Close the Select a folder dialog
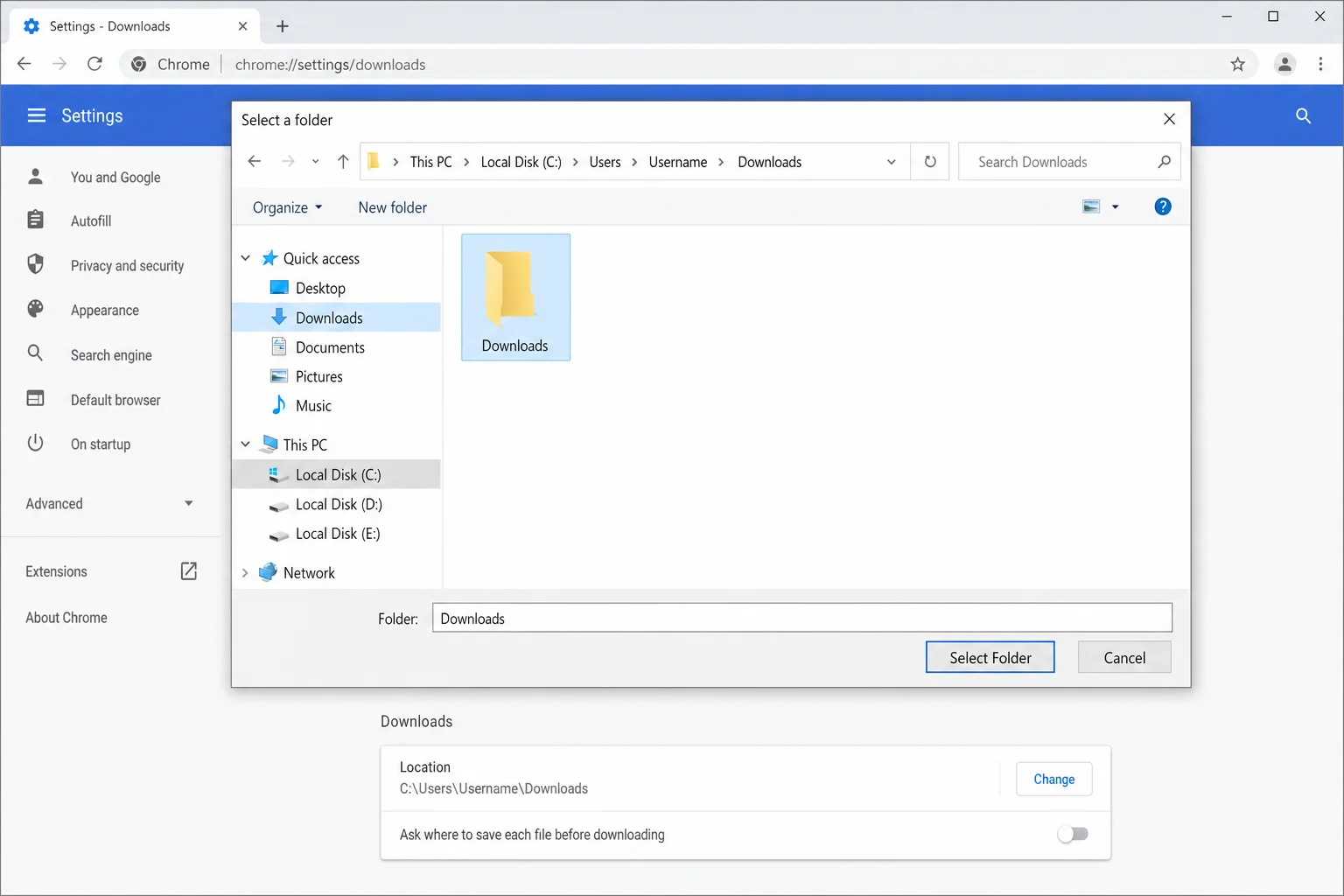The height and width of the screenshot is (896, 1344). 1169,119
